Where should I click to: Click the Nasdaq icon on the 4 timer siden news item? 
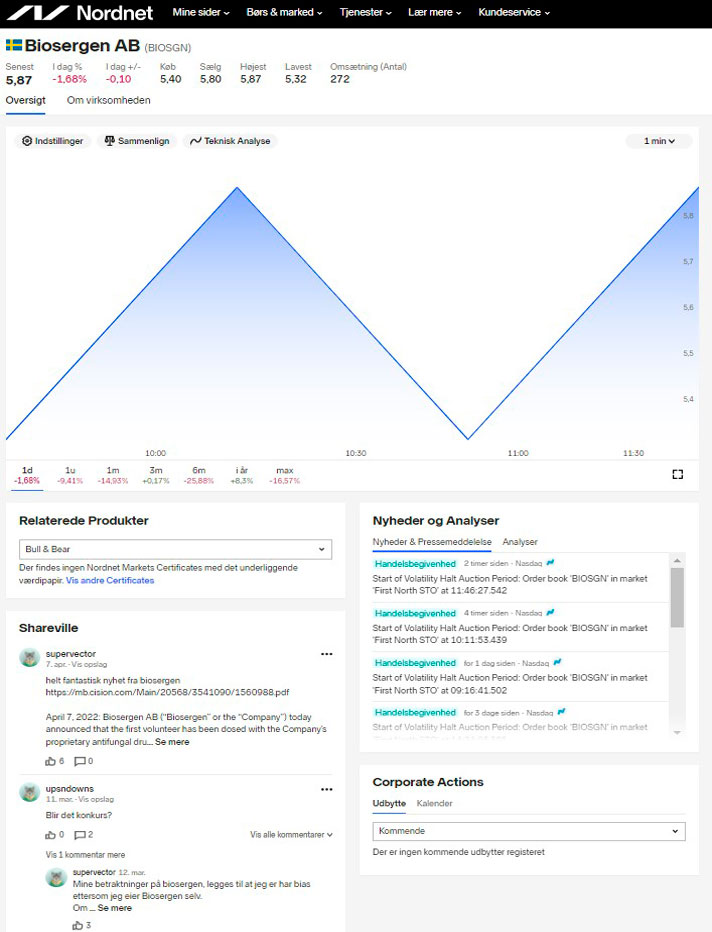(550, 612)
